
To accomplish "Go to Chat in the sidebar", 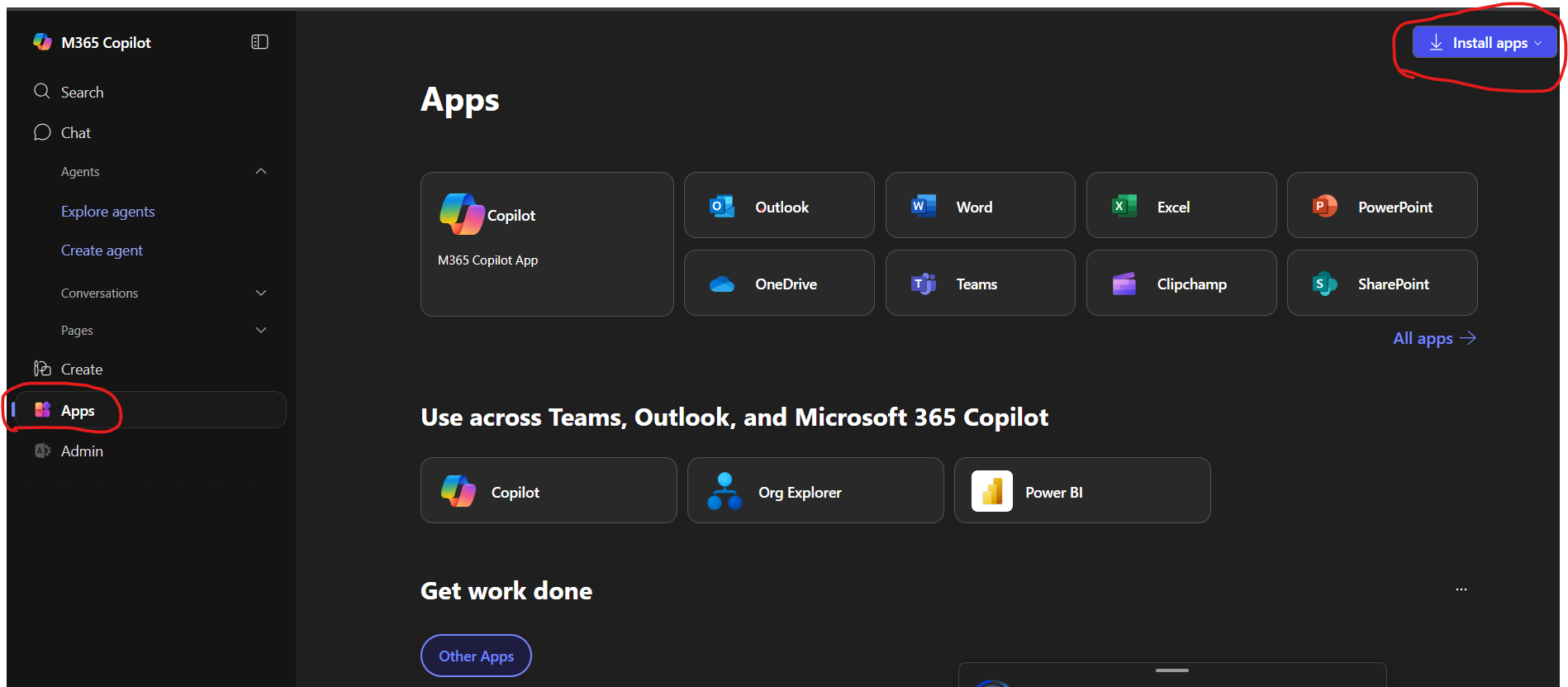I will coord(75,132).
